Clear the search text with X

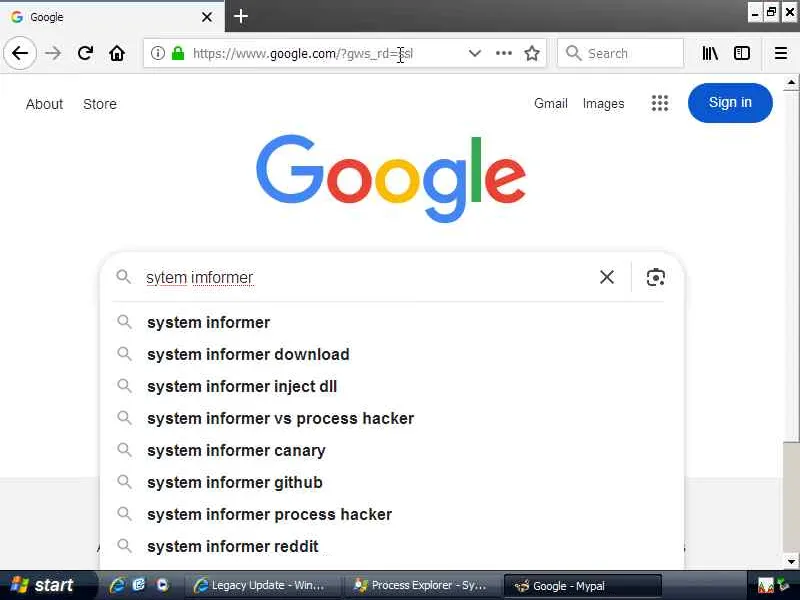(607, 277)
